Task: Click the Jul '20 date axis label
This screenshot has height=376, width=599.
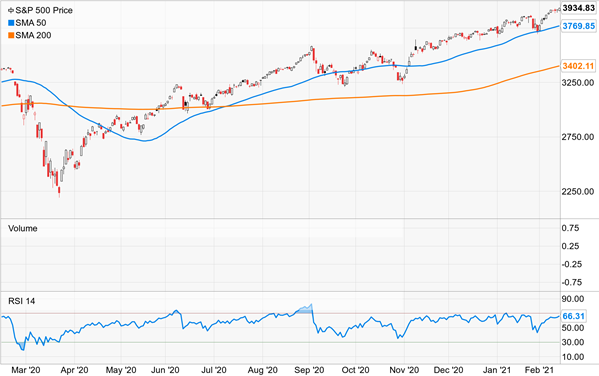Action: pos(214,370)
